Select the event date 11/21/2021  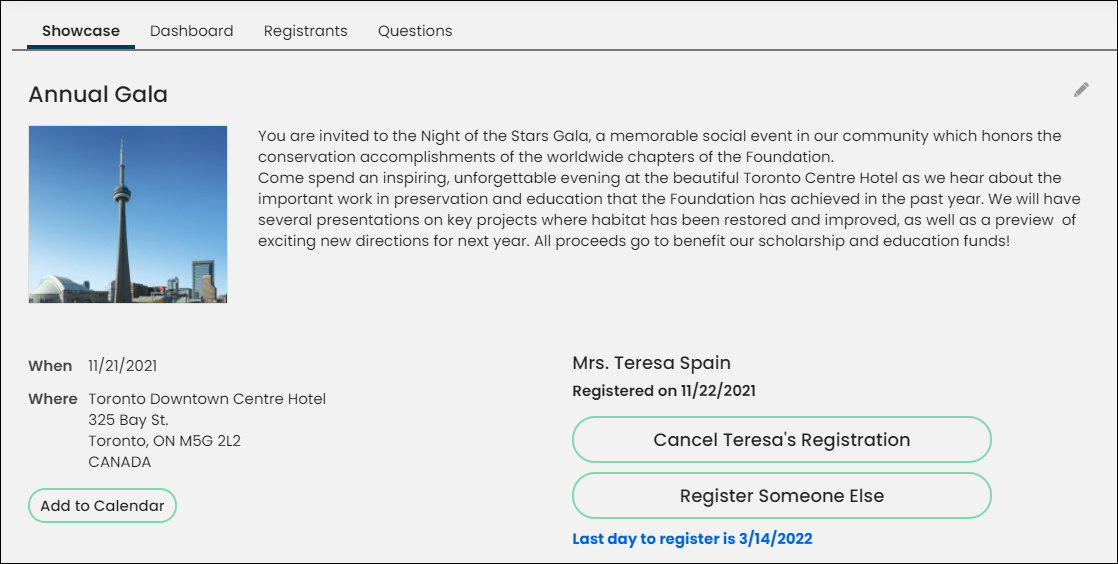pyautogui.click(x=123, y=366)
